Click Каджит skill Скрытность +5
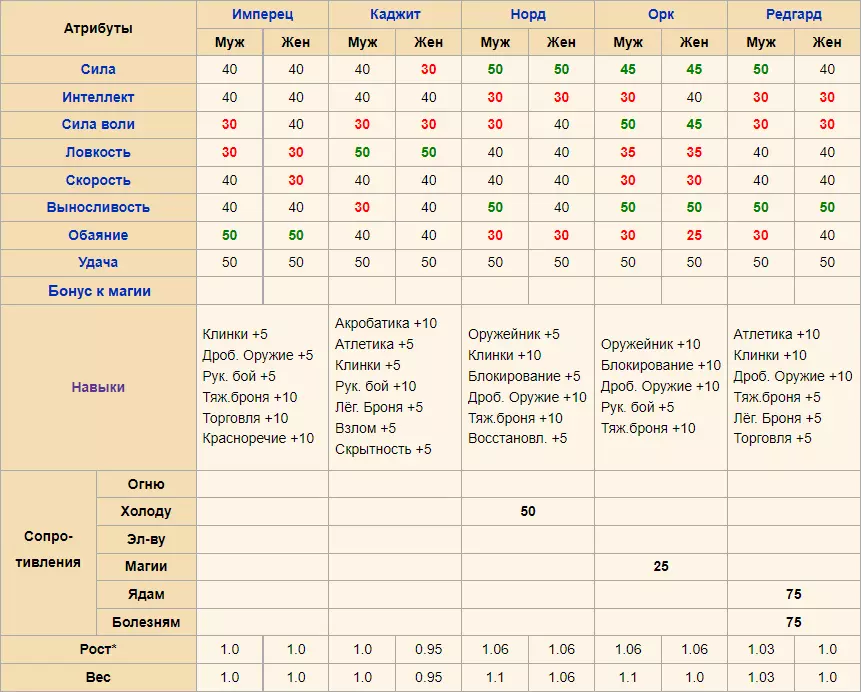The height and width of the screenshot is (692, 861). (383, 449)
